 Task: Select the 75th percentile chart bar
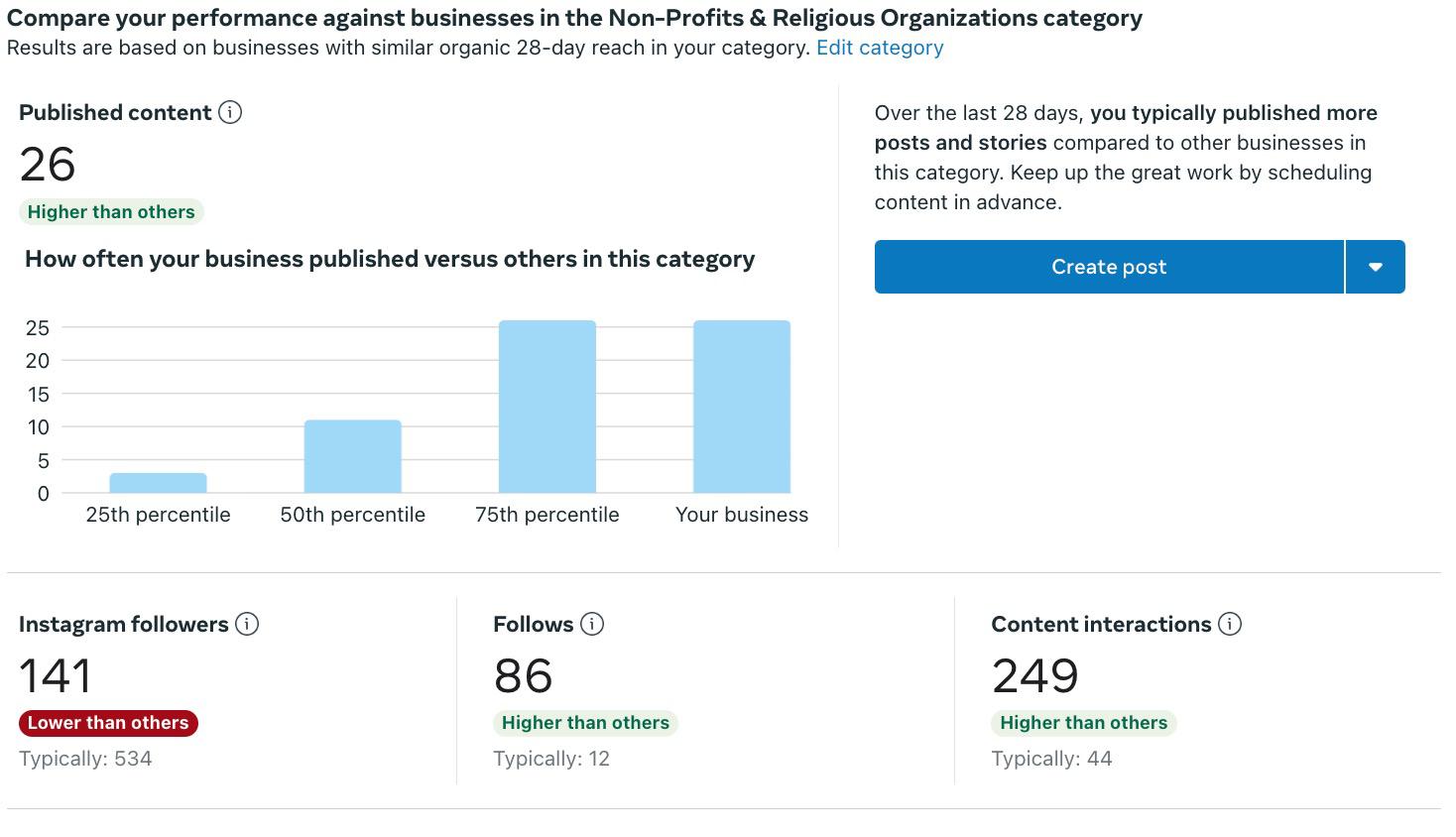[x=547, y=407]
